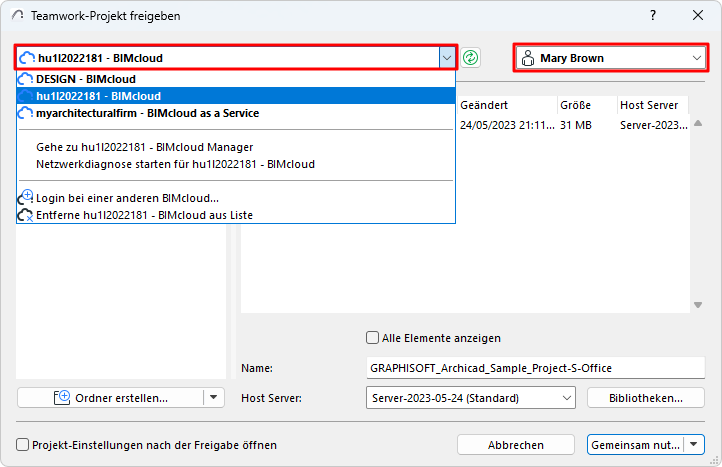The height and width of the screenshot is (467, 722).
Task: Click the Login bei einer anderen BIMcloud icon
Action: 26,198
